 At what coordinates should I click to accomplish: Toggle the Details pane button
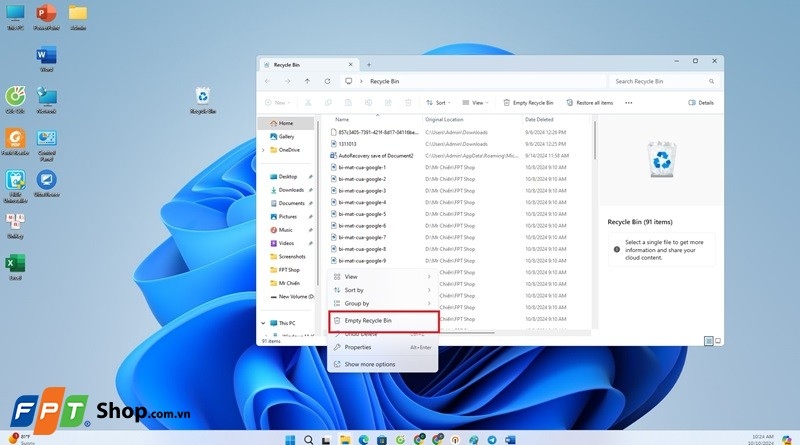[x=701, y=103]
